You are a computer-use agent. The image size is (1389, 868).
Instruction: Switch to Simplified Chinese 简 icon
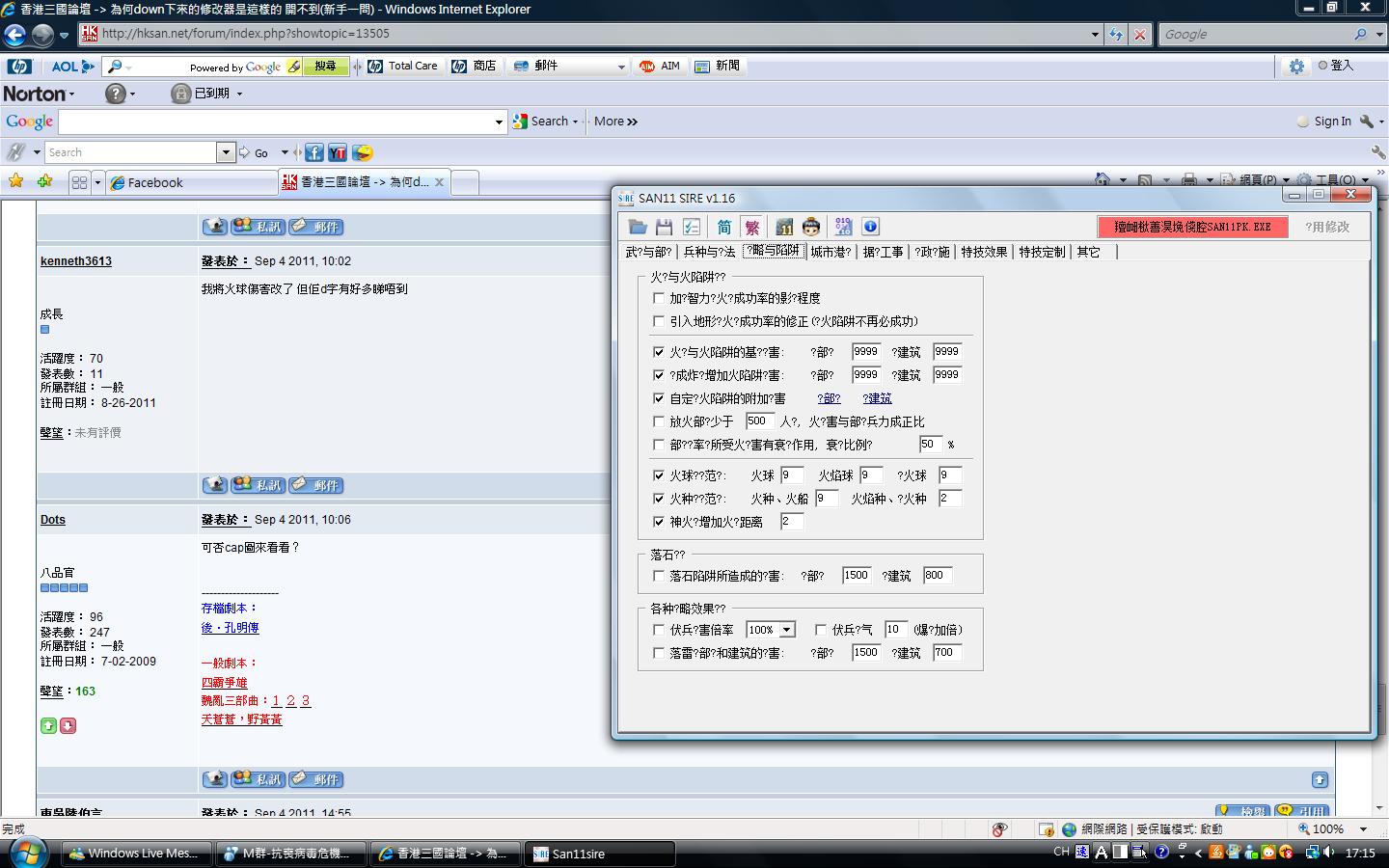[x=724, y=227]
